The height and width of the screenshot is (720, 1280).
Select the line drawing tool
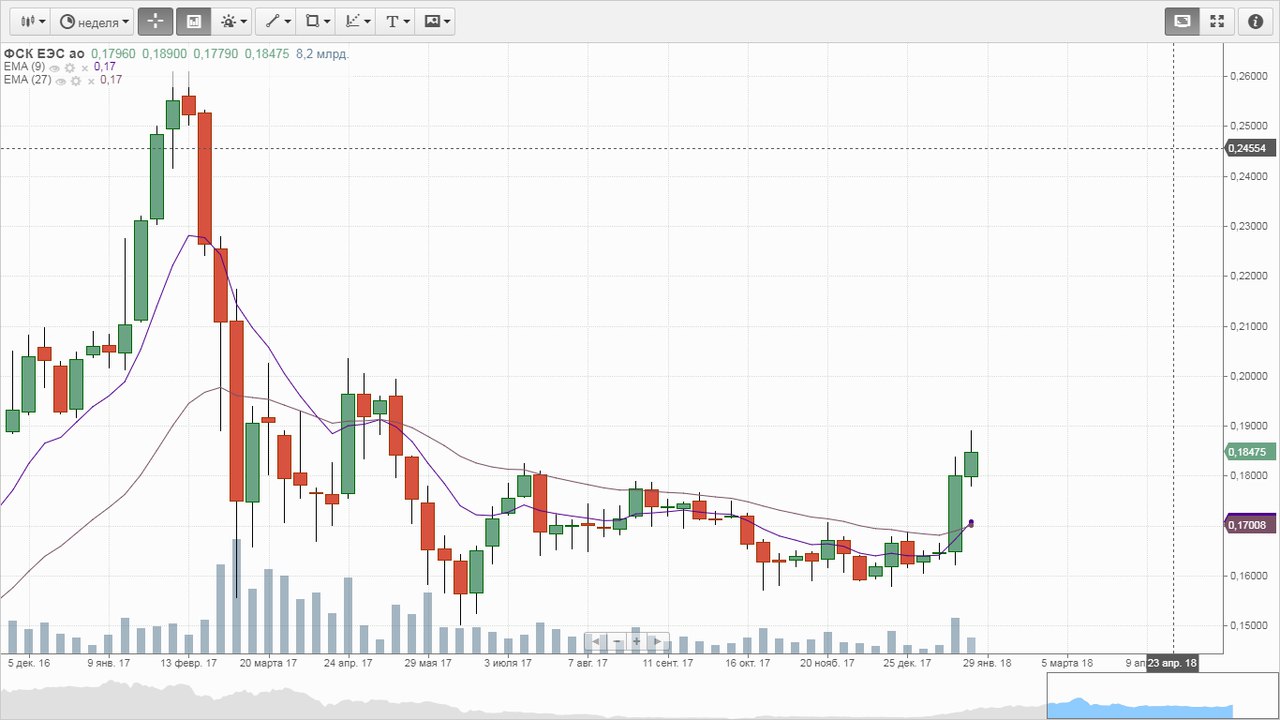click(275, 21)
